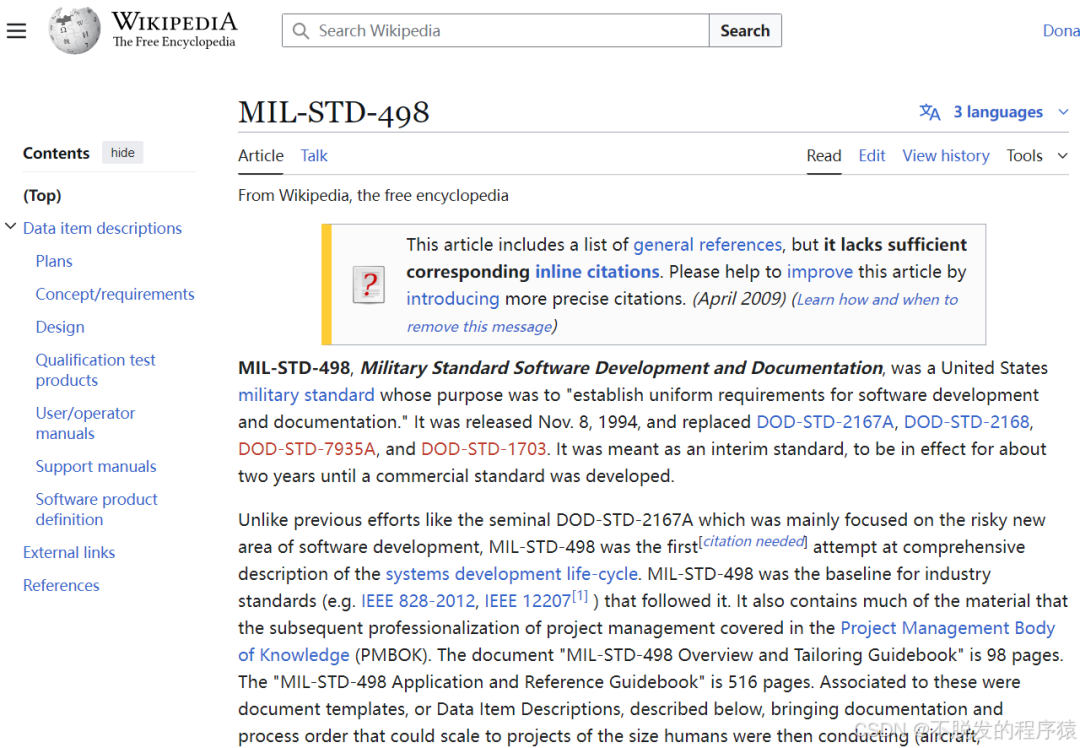Viewport: 1080px width, 748px height.
Task: Click the introducing link in notice
Action: pyautogui.click(x=453, y=298)
